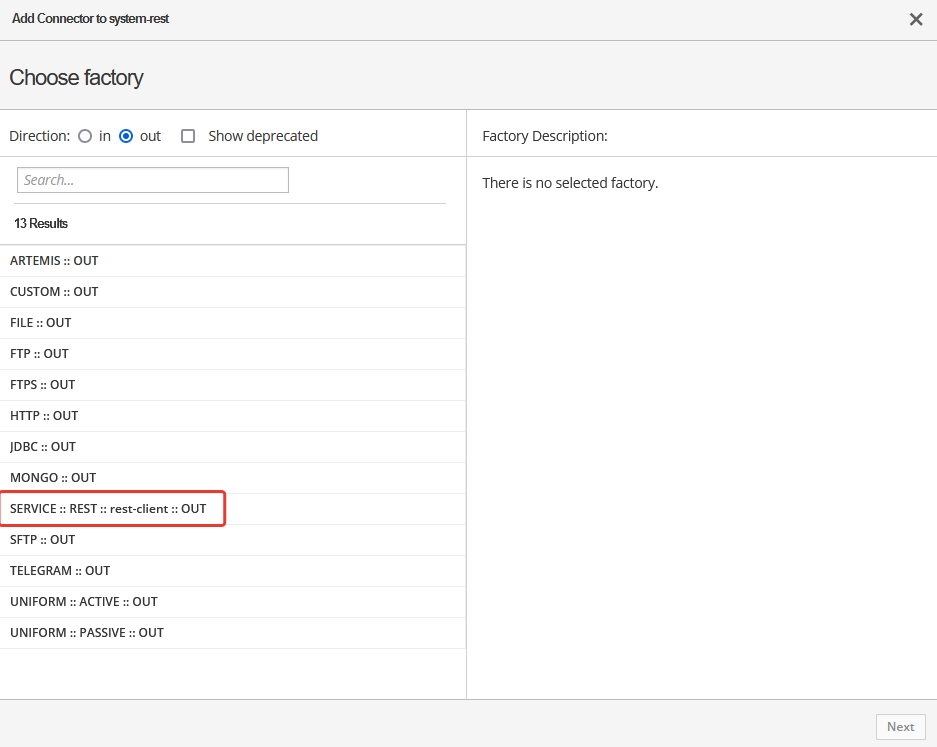Select the SFTP :: OUT factory
The image size is (937, 747).
[43, 540]
